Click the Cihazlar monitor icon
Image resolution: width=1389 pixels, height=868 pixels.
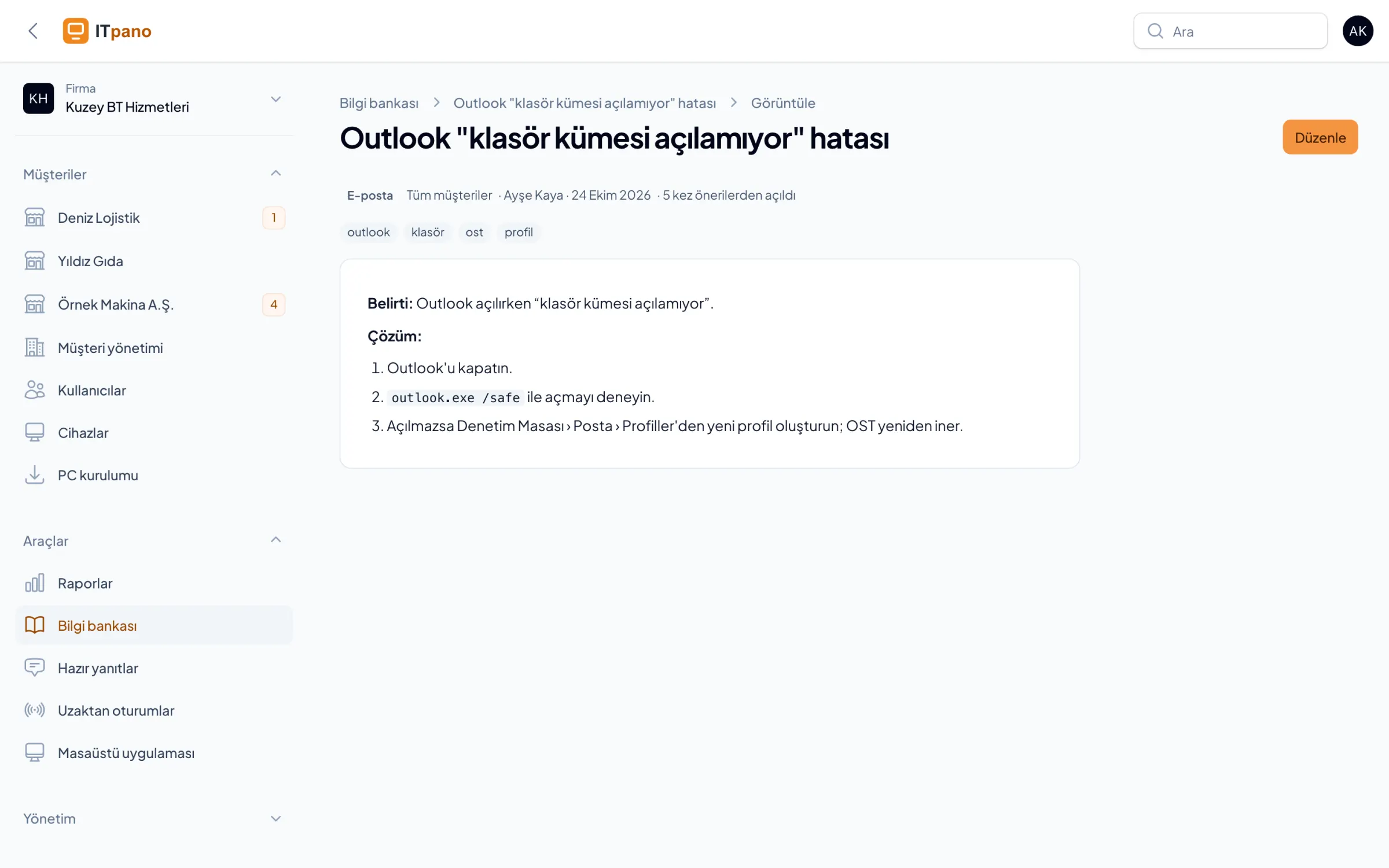(35, 433)
